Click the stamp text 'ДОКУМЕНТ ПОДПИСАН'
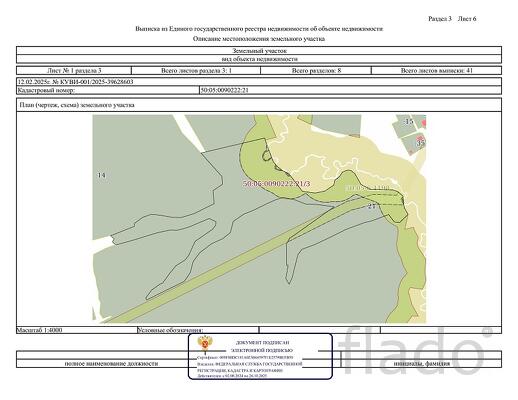 click(263, 343)
